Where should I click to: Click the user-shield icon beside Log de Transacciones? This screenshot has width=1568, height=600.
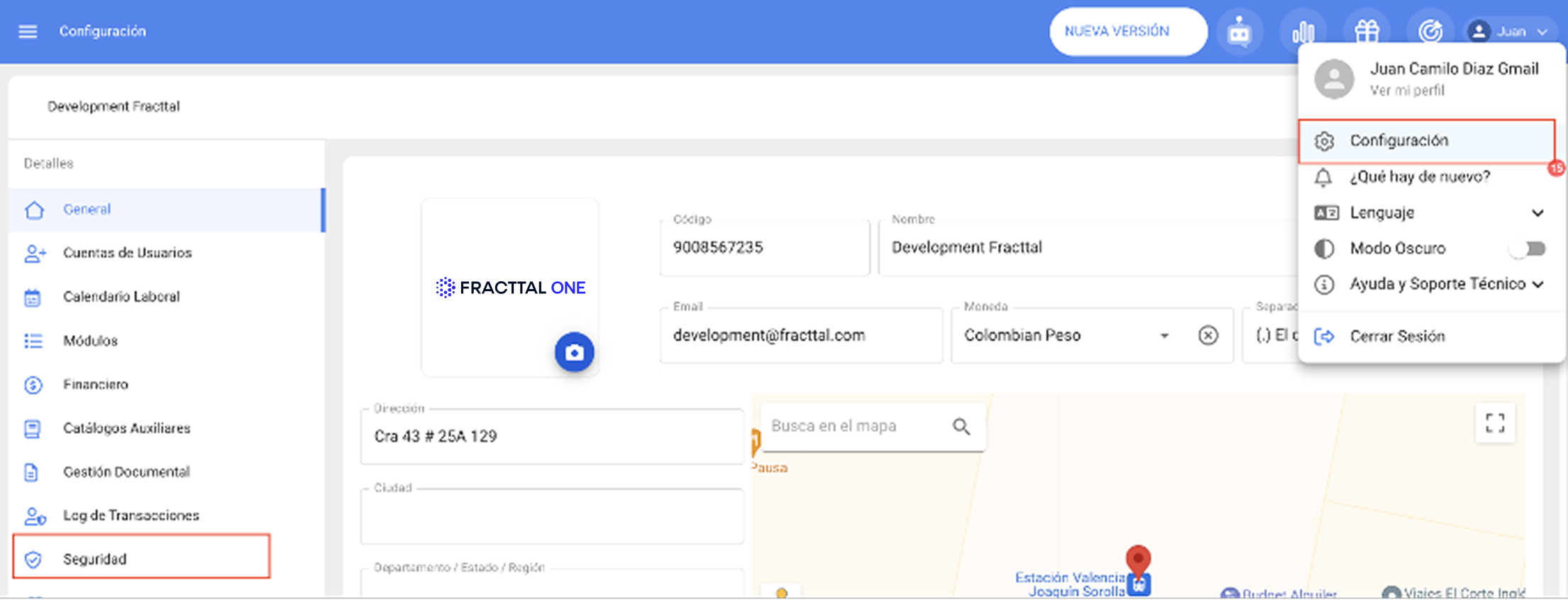(x=35, y=516)
